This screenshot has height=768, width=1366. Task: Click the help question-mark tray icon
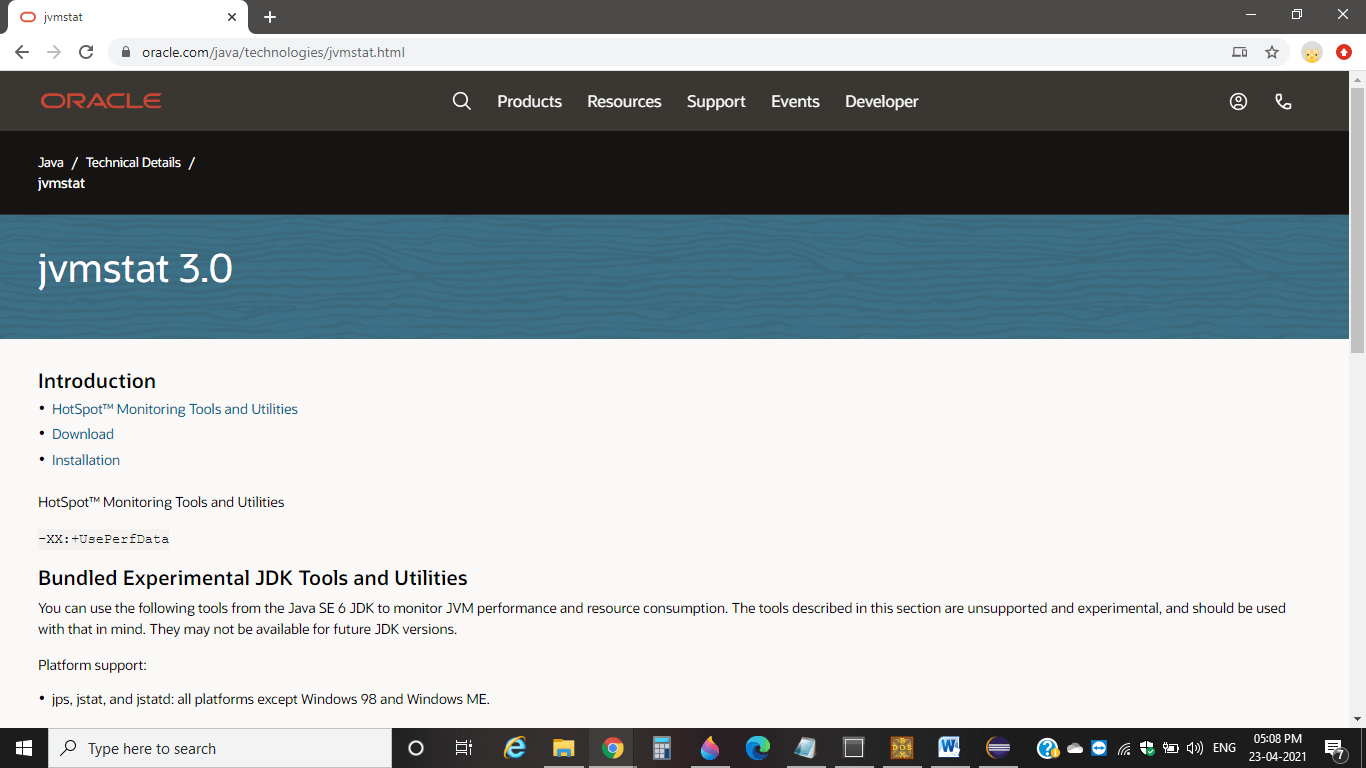click(x=1047, y=748)
